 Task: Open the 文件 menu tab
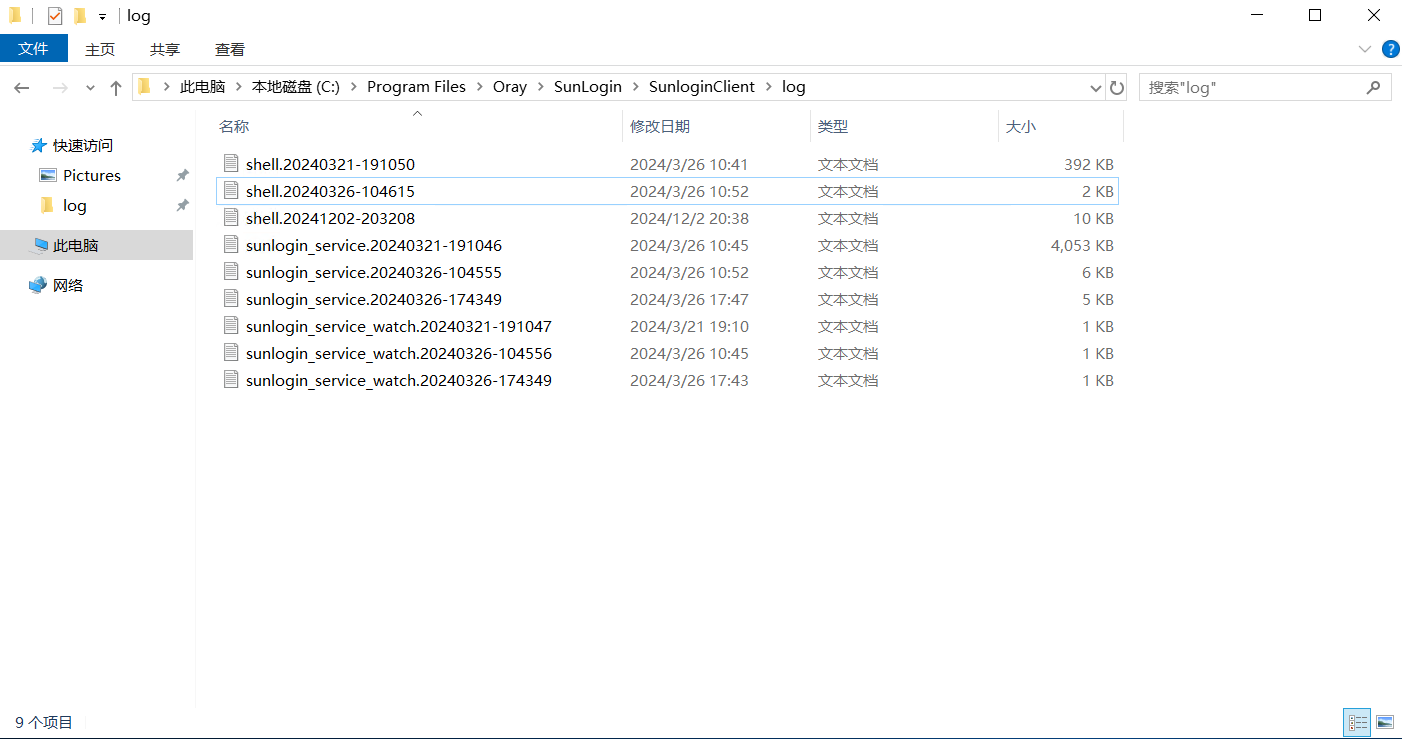[x=34, y=49]
